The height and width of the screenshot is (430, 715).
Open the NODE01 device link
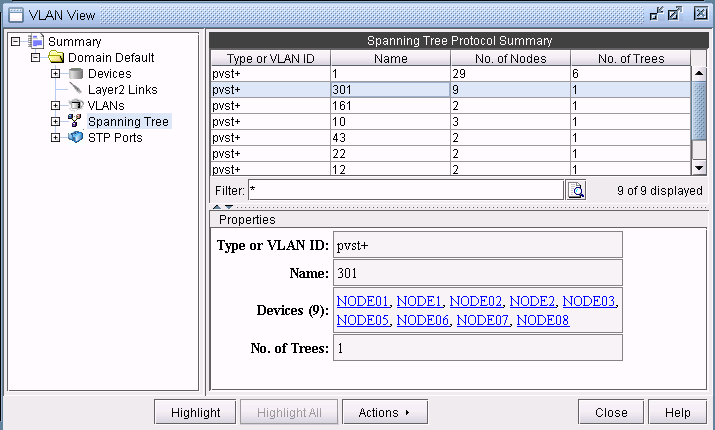[x=364, y=301]
